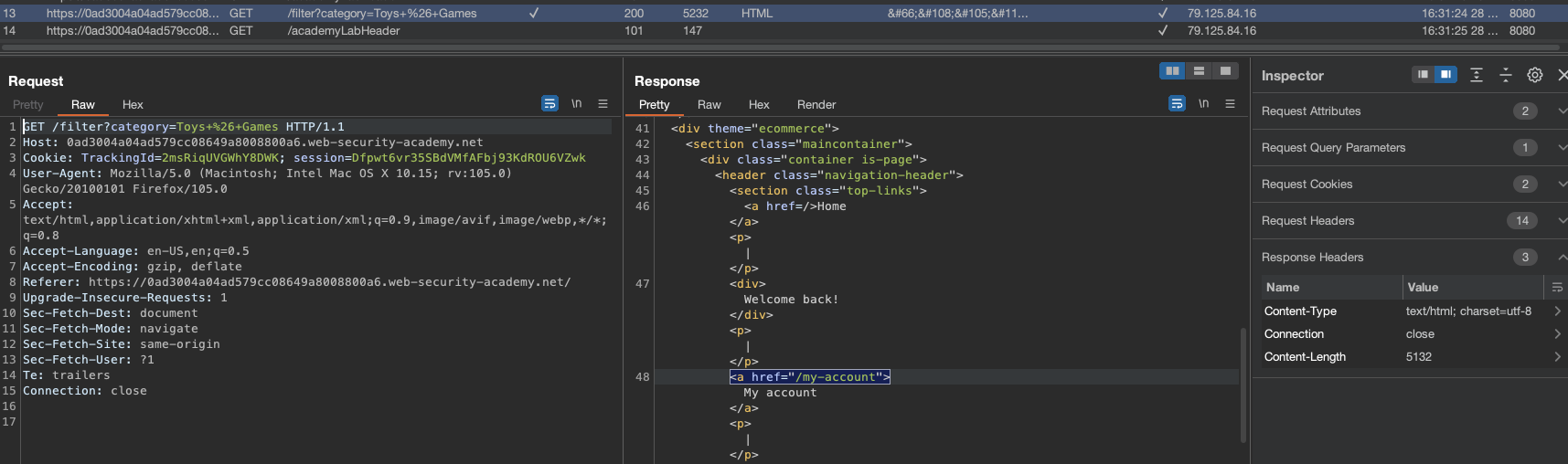Select top-bottom stacked request/response layout
The width and height of the screenshot is (1568, 464).
[x=1199, y=71]
